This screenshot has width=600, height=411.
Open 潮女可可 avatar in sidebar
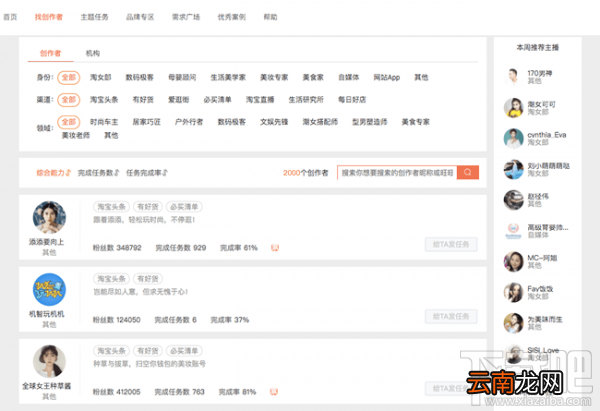(513, 108)
